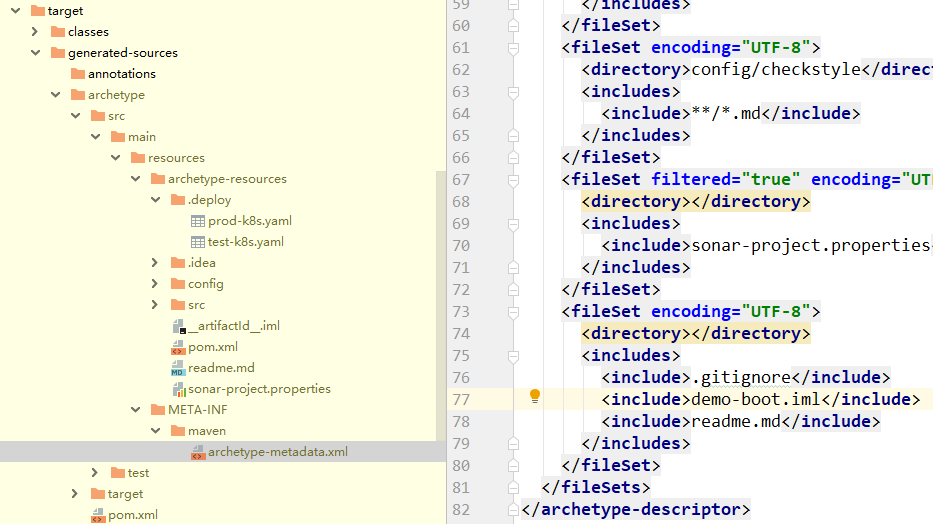Click the readme.md markdown file icon
933x524 pixels.
[178, 368]
